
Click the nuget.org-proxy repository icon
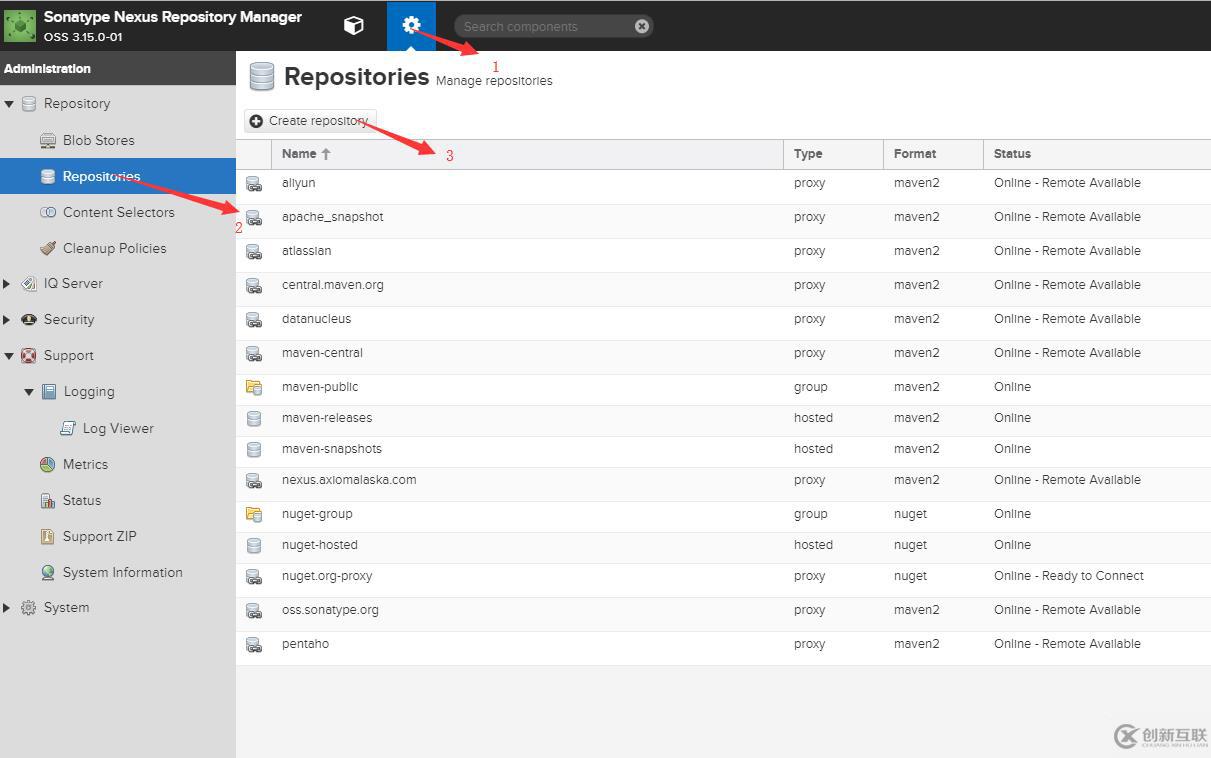254,577
